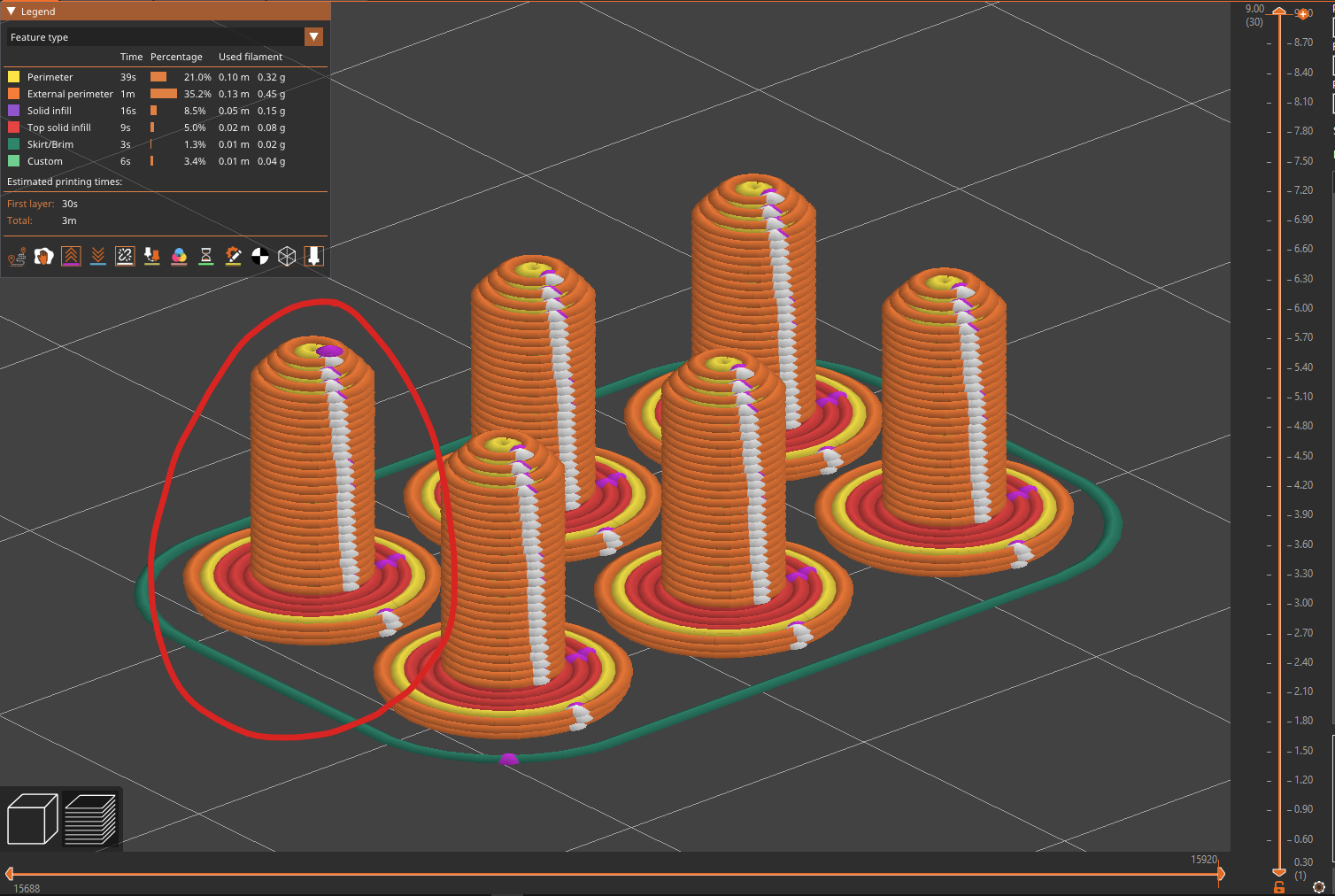Image resolution: width=1335 pixels, height=896 pixels.
Task: Disable retractions display (up chevrons icon)
Action: (71, 257)
